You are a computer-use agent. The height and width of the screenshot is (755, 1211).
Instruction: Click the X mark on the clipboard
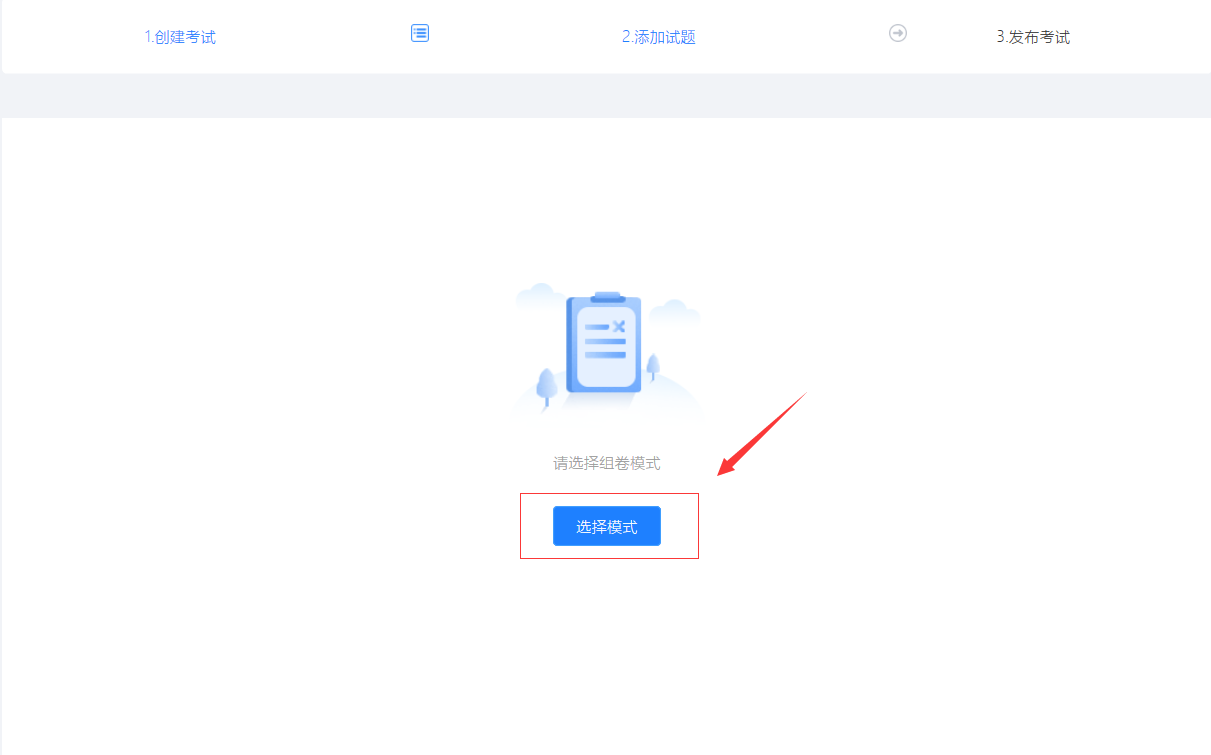point(619,326)
